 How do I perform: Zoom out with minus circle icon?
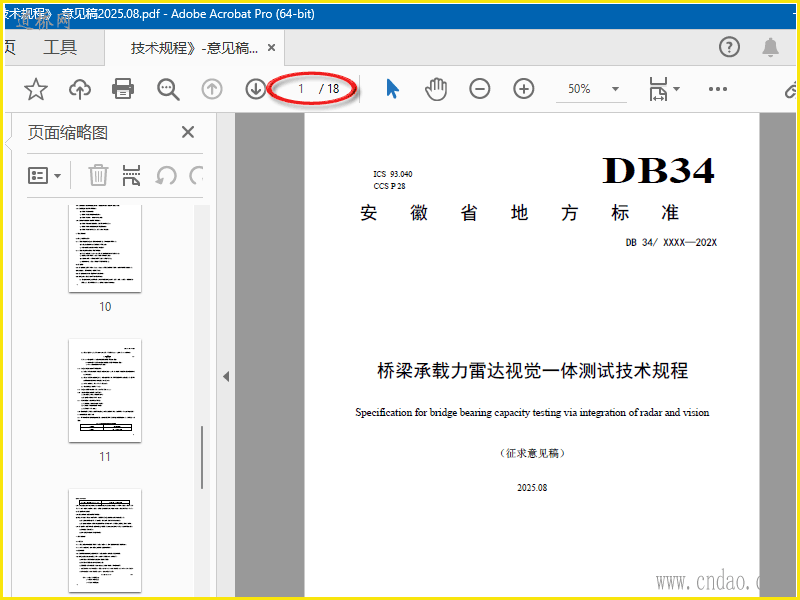tap(480, 89)
